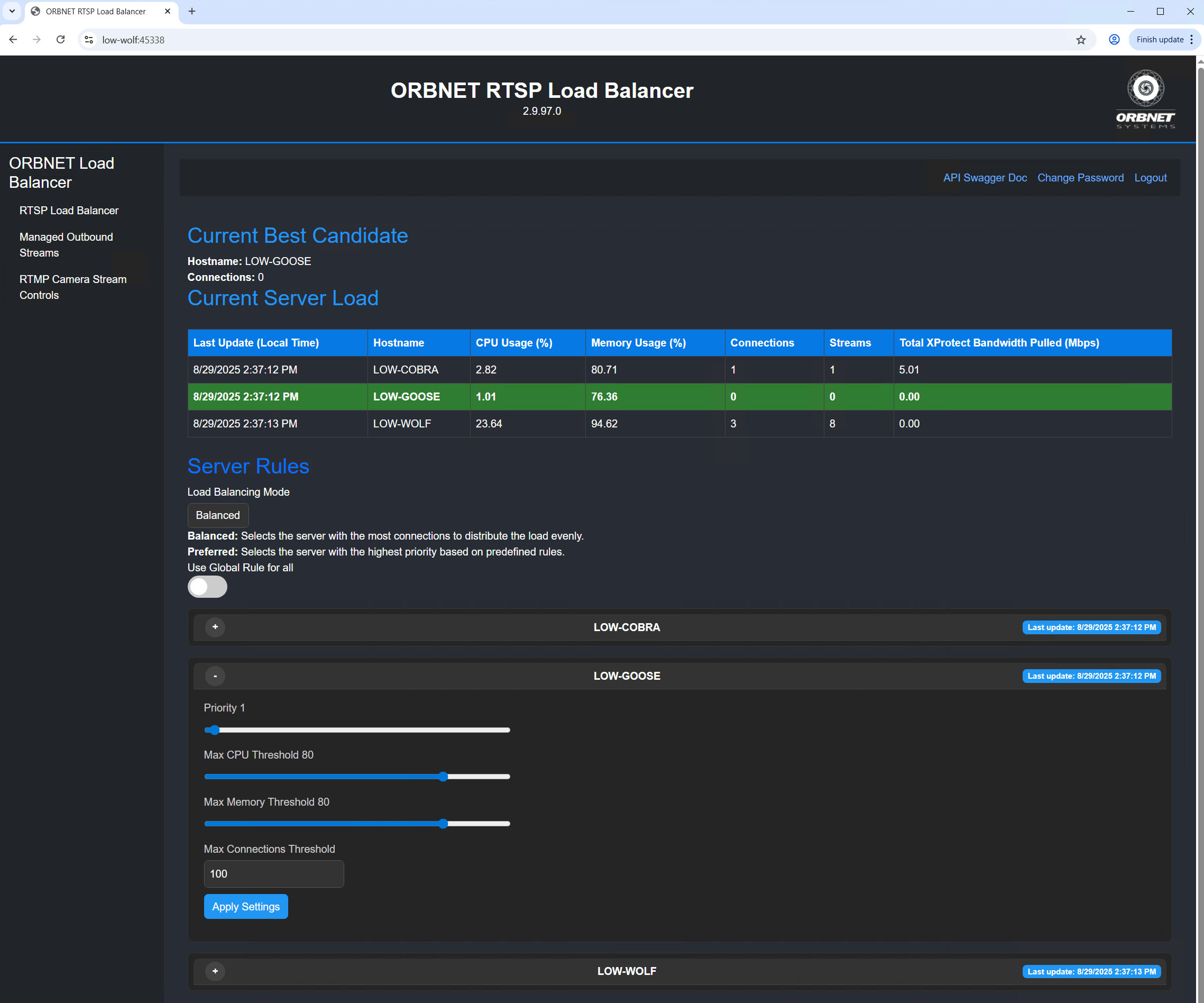Open a new browser tab
This screenshot has height=1003, width=1204.
(x=192, y=12)
